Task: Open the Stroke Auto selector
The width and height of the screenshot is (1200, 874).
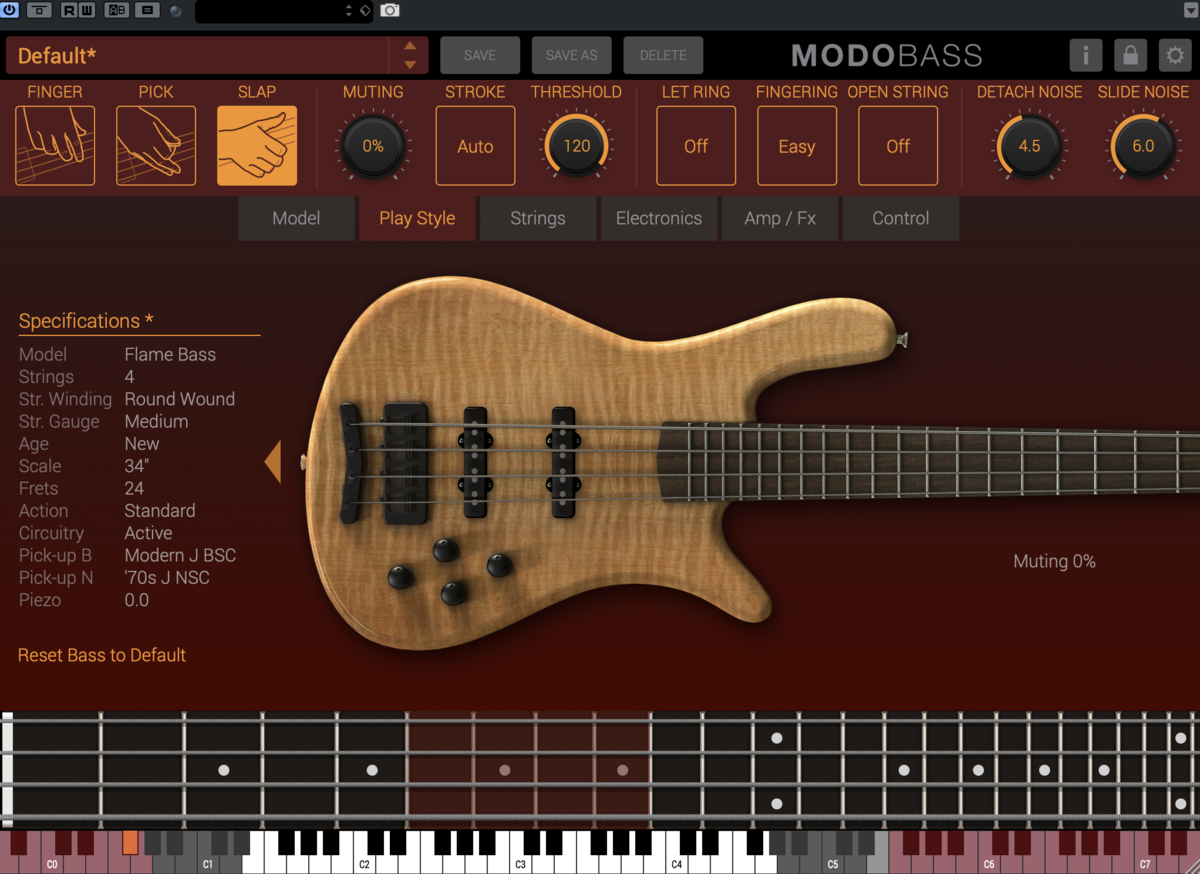Action: (475, 146)
